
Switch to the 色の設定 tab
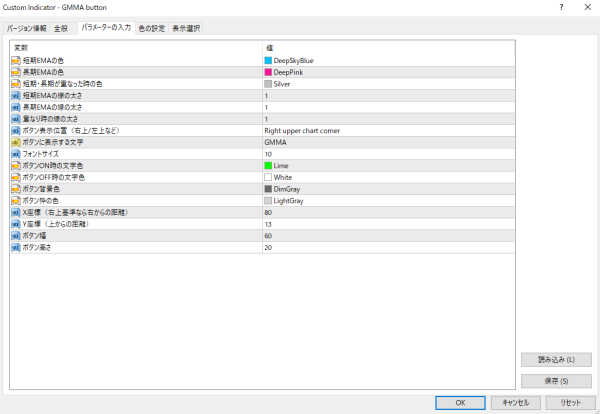pos(151,28)
